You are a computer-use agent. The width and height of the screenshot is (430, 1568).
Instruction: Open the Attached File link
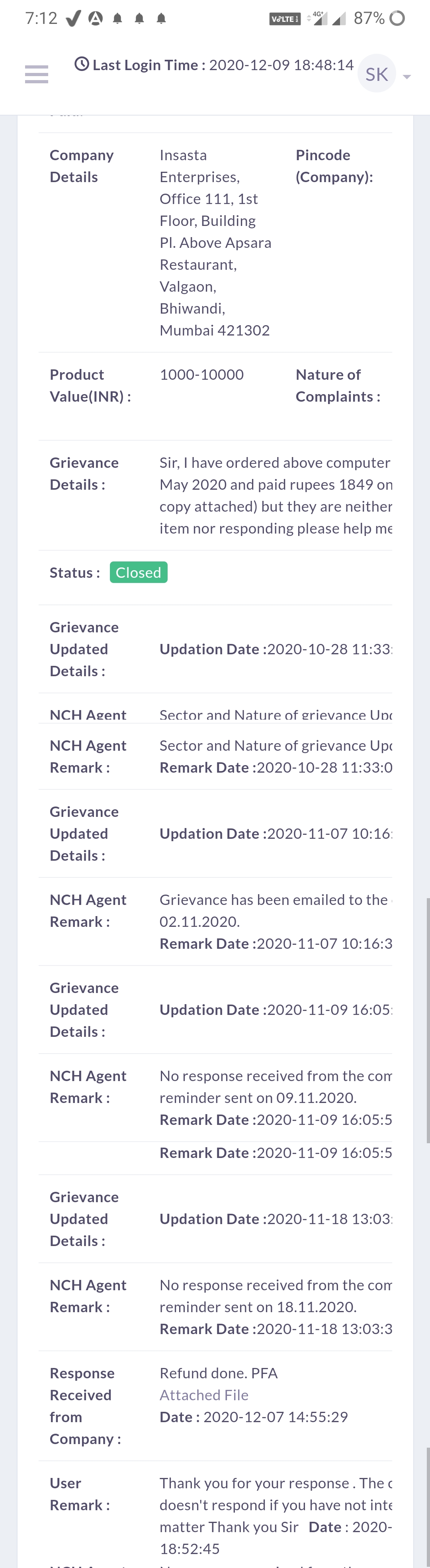(x=204, y=1395)
